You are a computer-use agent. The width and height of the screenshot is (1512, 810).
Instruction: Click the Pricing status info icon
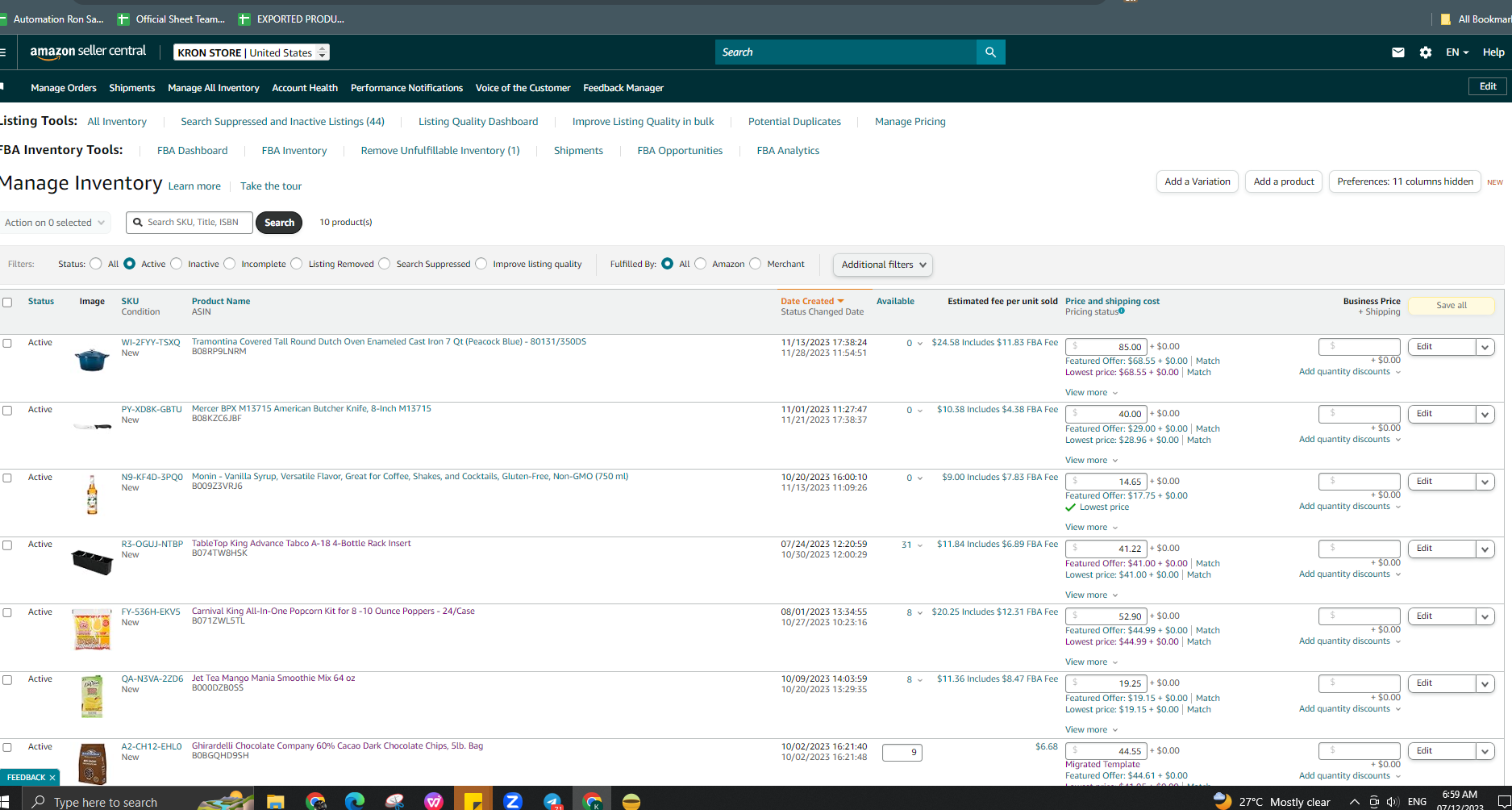point(1122,311)
